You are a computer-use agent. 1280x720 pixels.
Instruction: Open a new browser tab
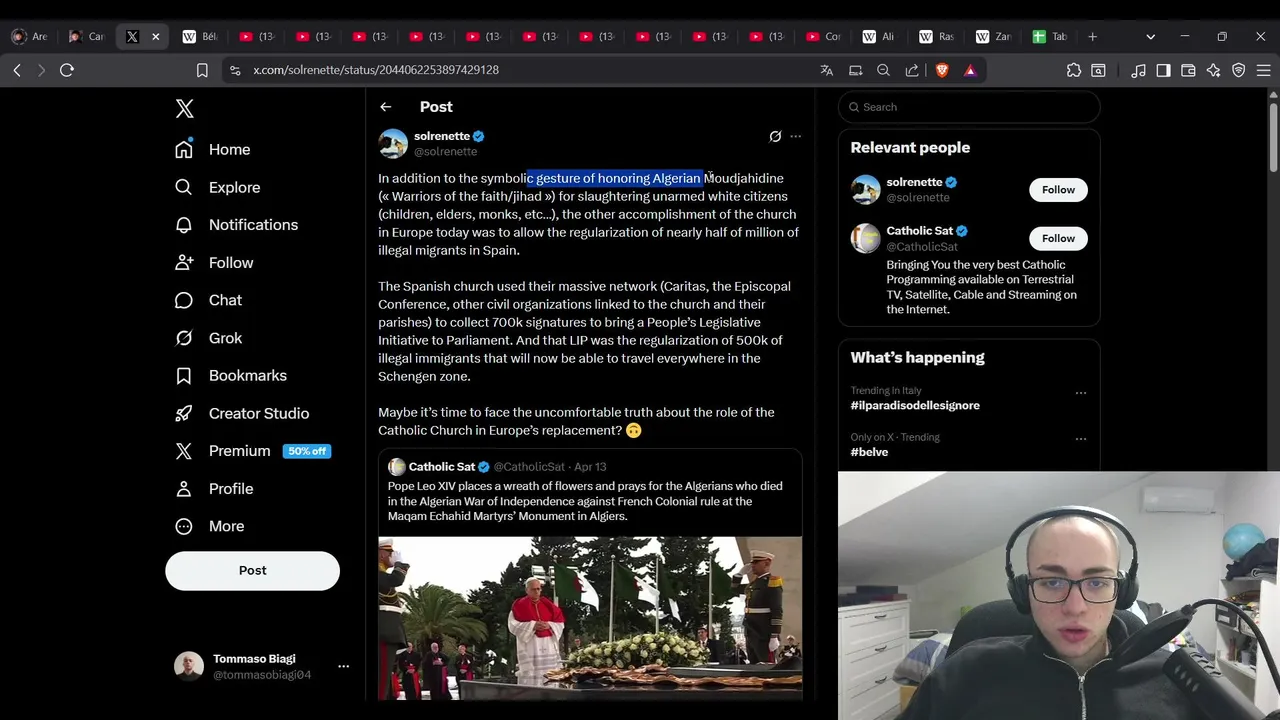[1092, 36]
